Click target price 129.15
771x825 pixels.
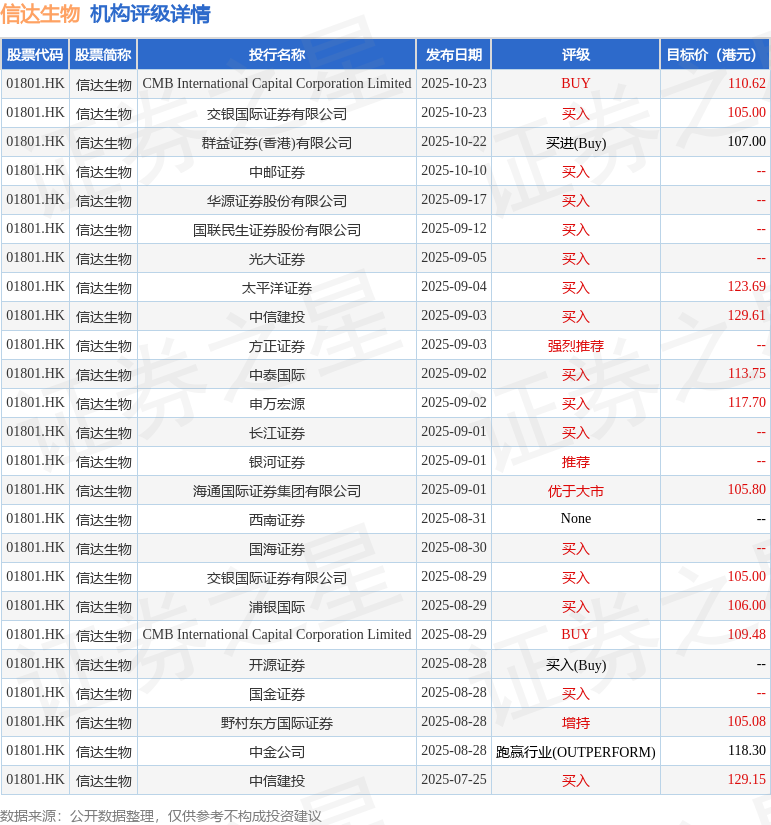point(746,779)
